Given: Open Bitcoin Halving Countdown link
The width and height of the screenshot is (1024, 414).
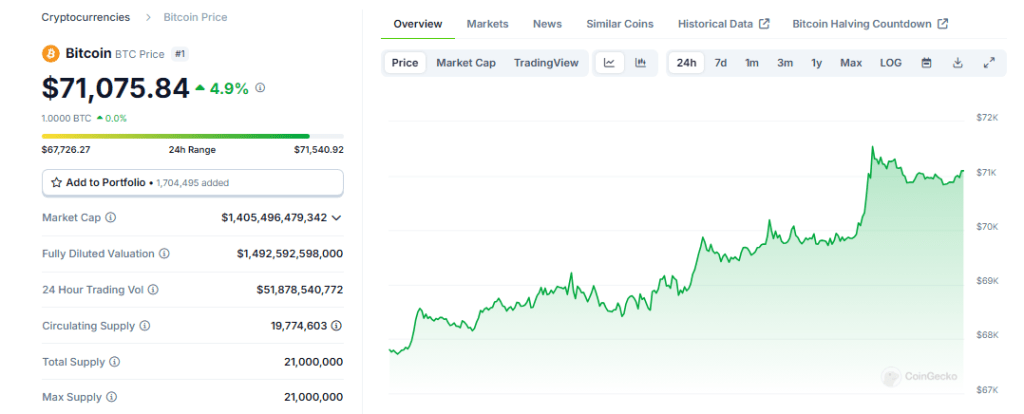Looking at the screenshot, I should [869, 24].
